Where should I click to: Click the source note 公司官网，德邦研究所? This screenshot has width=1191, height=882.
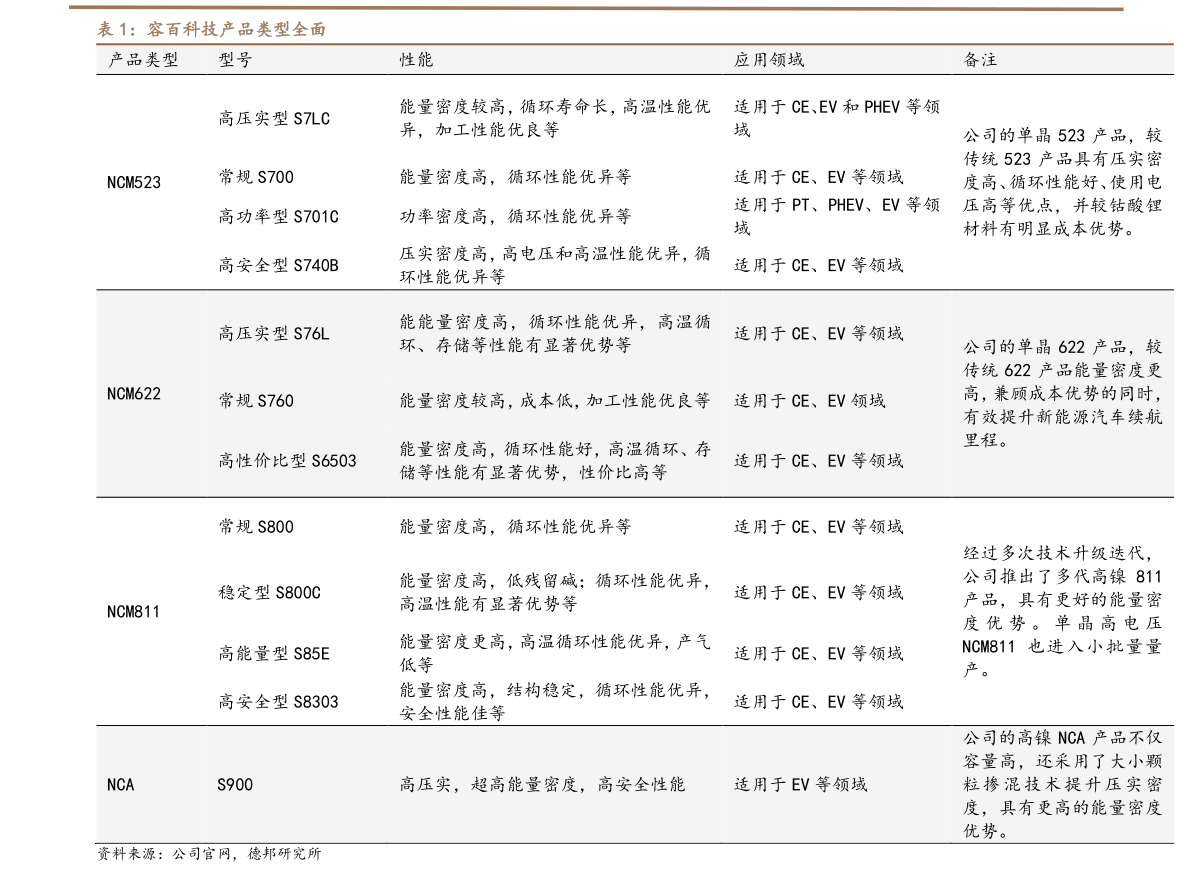[x=209, y=854]
